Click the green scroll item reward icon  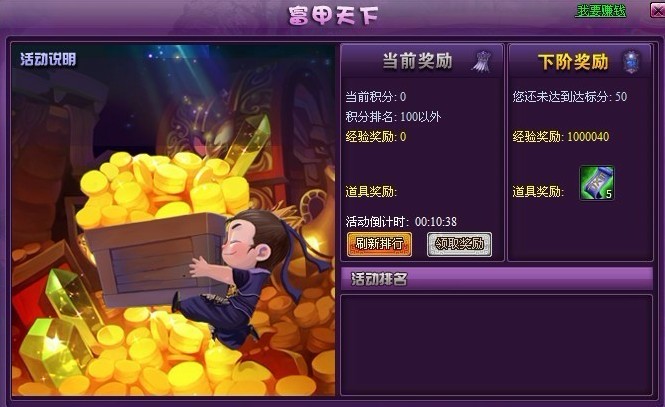click(x=597, y=183)
